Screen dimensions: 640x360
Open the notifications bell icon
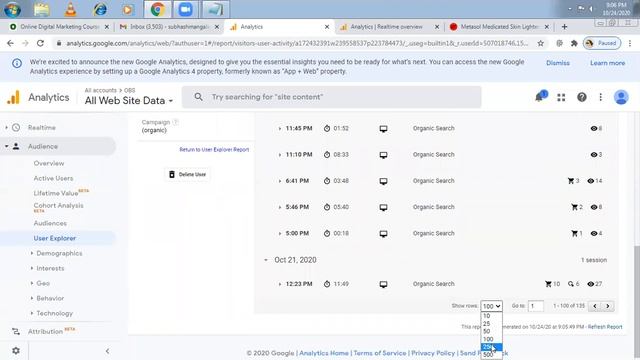click(x=540, y=97)
